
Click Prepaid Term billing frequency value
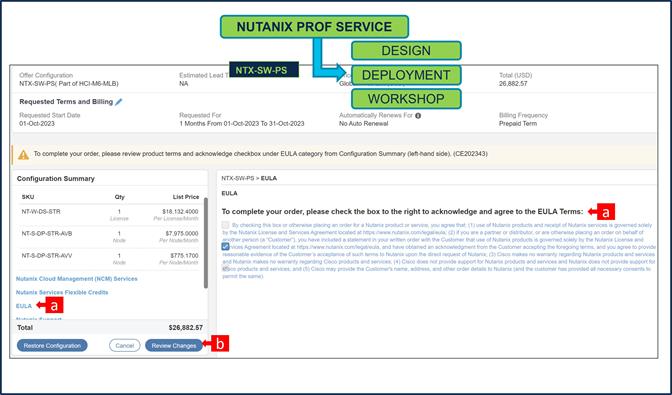[x=518, y=124]
